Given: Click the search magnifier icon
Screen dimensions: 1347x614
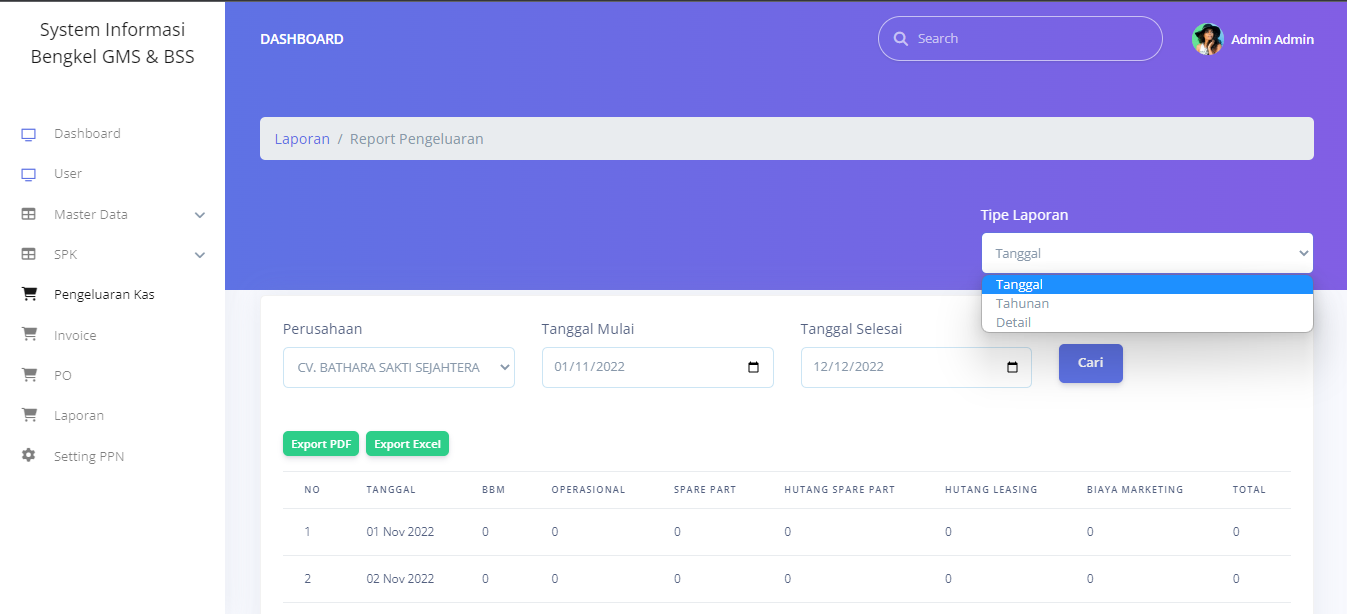Looking at the screenshot, I should click(901, 39).
